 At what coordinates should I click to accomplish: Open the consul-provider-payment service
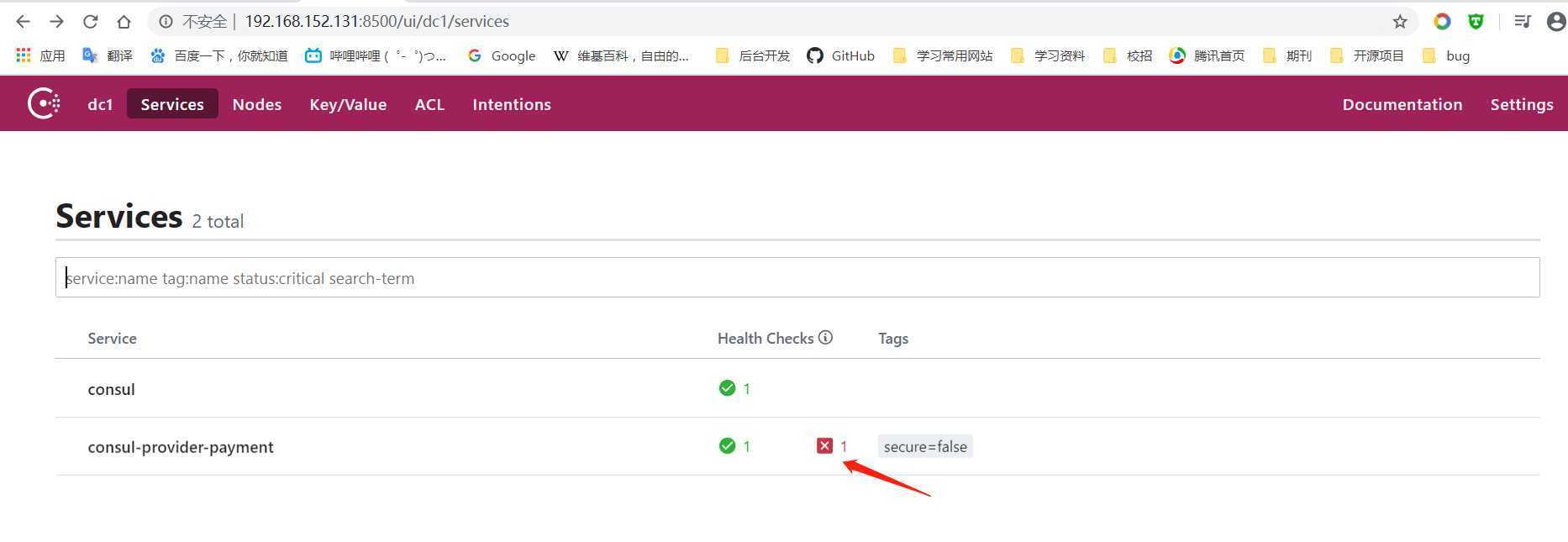tap(181, 447)
